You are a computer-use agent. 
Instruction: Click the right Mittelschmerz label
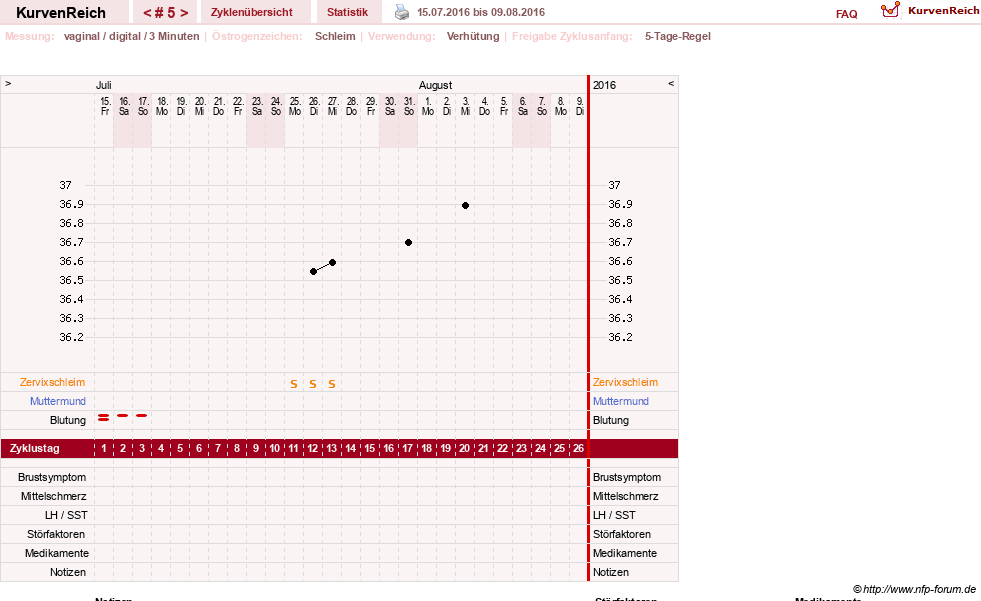click(625, 496)
